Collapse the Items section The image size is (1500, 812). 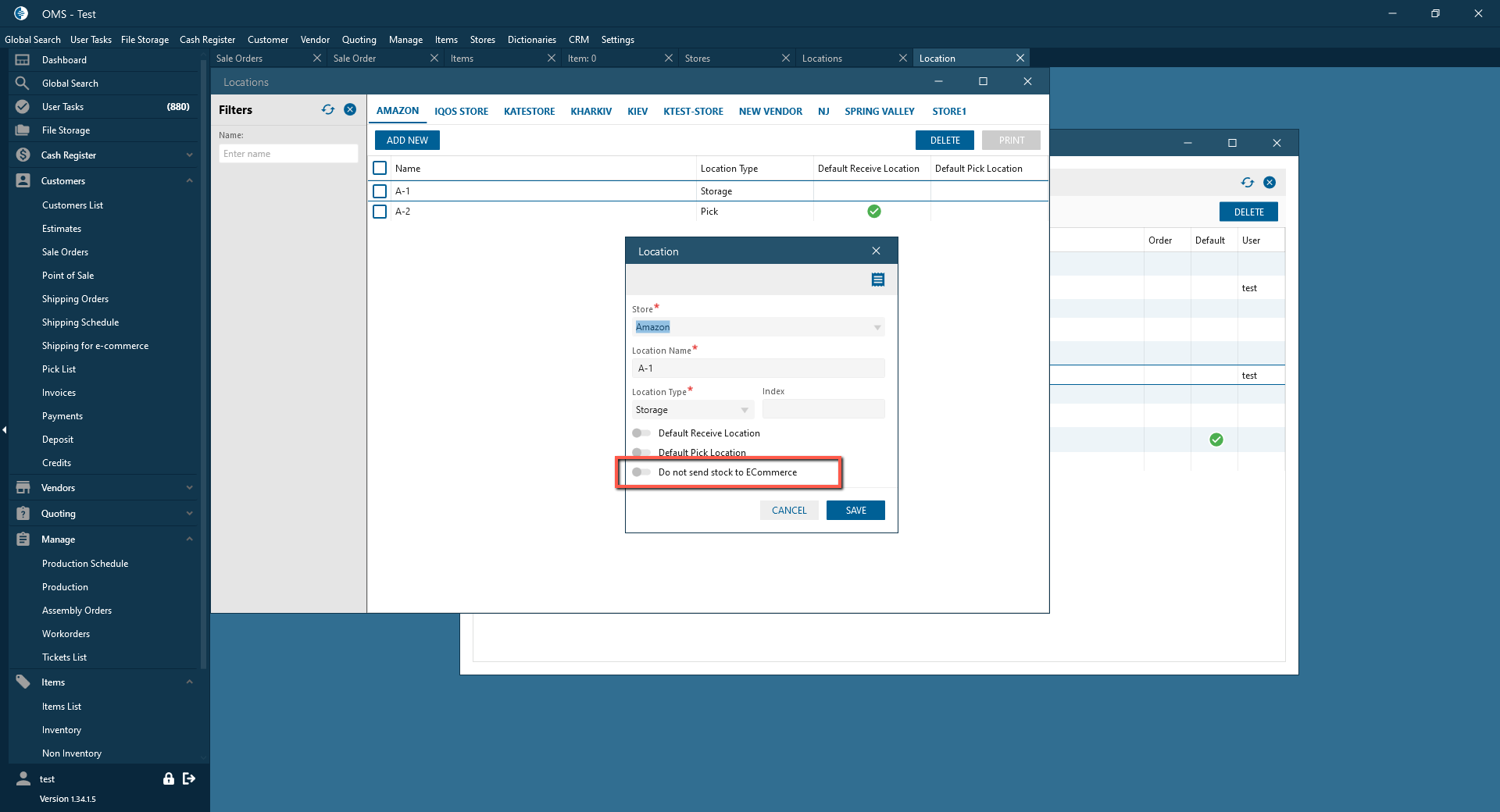190,682
